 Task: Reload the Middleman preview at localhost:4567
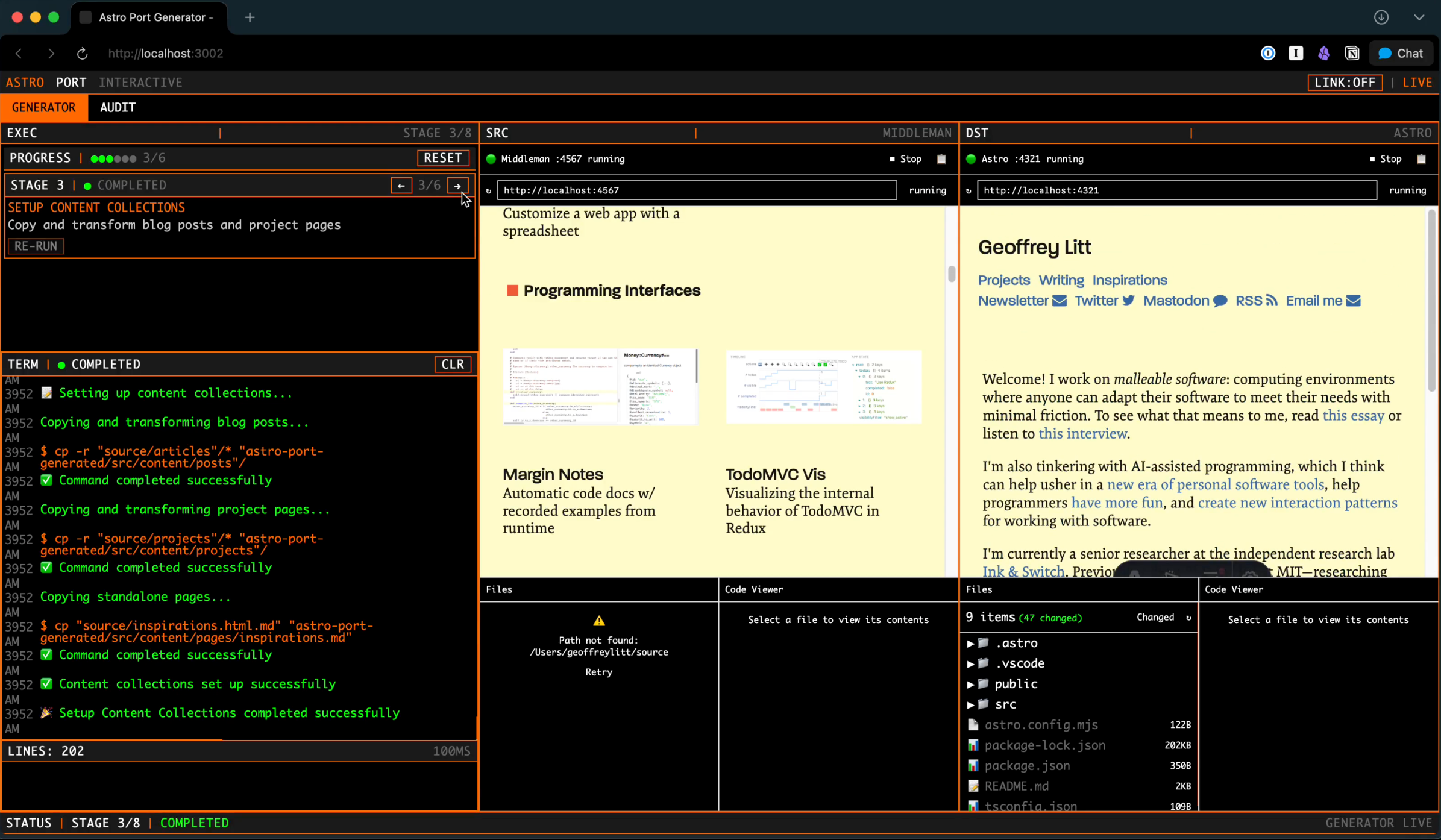click(x=489, y=190)
